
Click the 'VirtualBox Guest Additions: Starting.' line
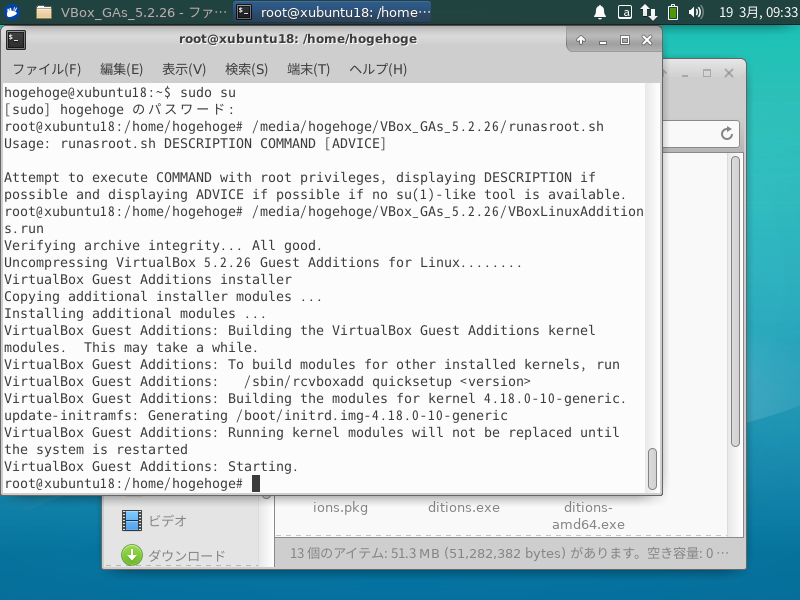pos(151,466)
